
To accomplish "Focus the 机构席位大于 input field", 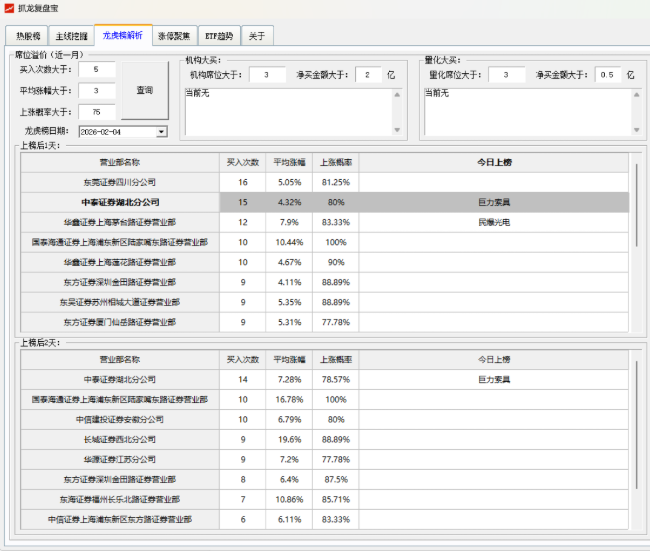I will tap(267, 75).
